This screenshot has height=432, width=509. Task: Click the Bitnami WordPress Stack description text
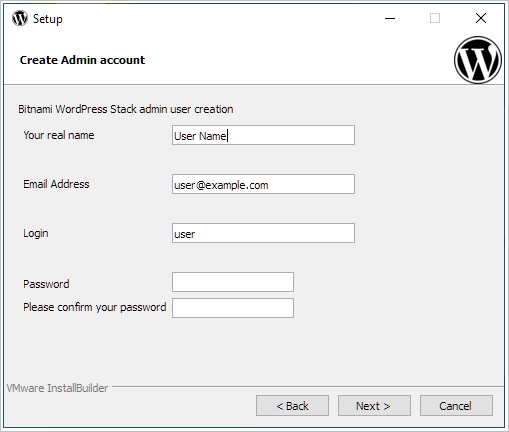pyautogui.click(x=126, y=109)
